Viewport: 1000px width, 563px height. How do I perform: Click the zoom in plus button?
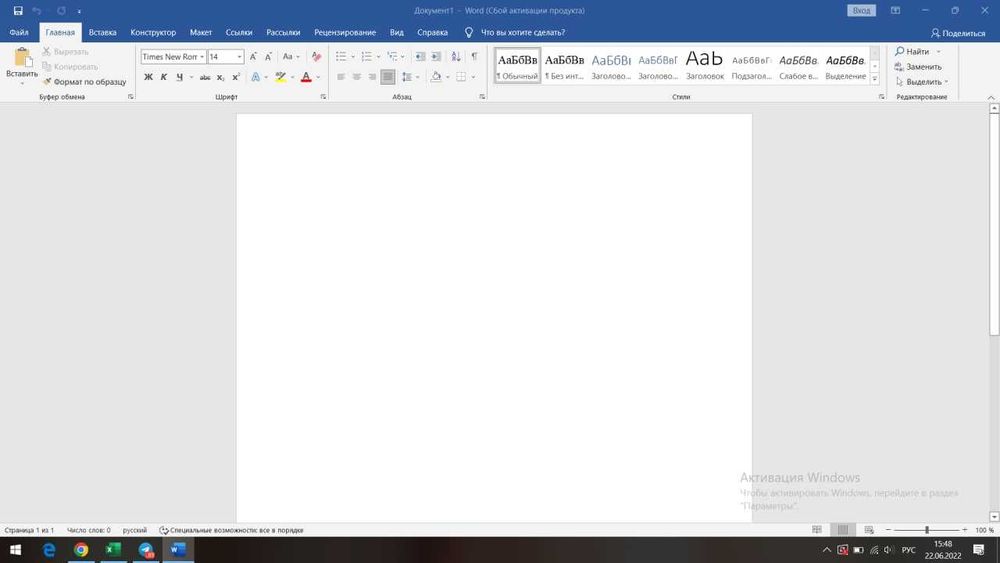(x=964, y=530)
